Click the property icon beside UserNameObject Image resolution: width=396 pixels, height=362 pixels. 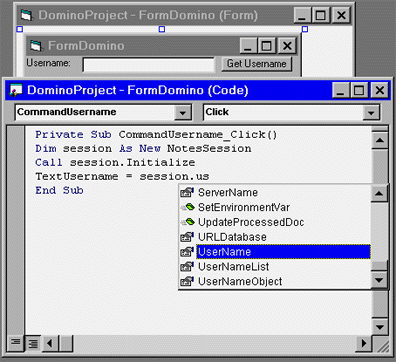click(187, 281)
